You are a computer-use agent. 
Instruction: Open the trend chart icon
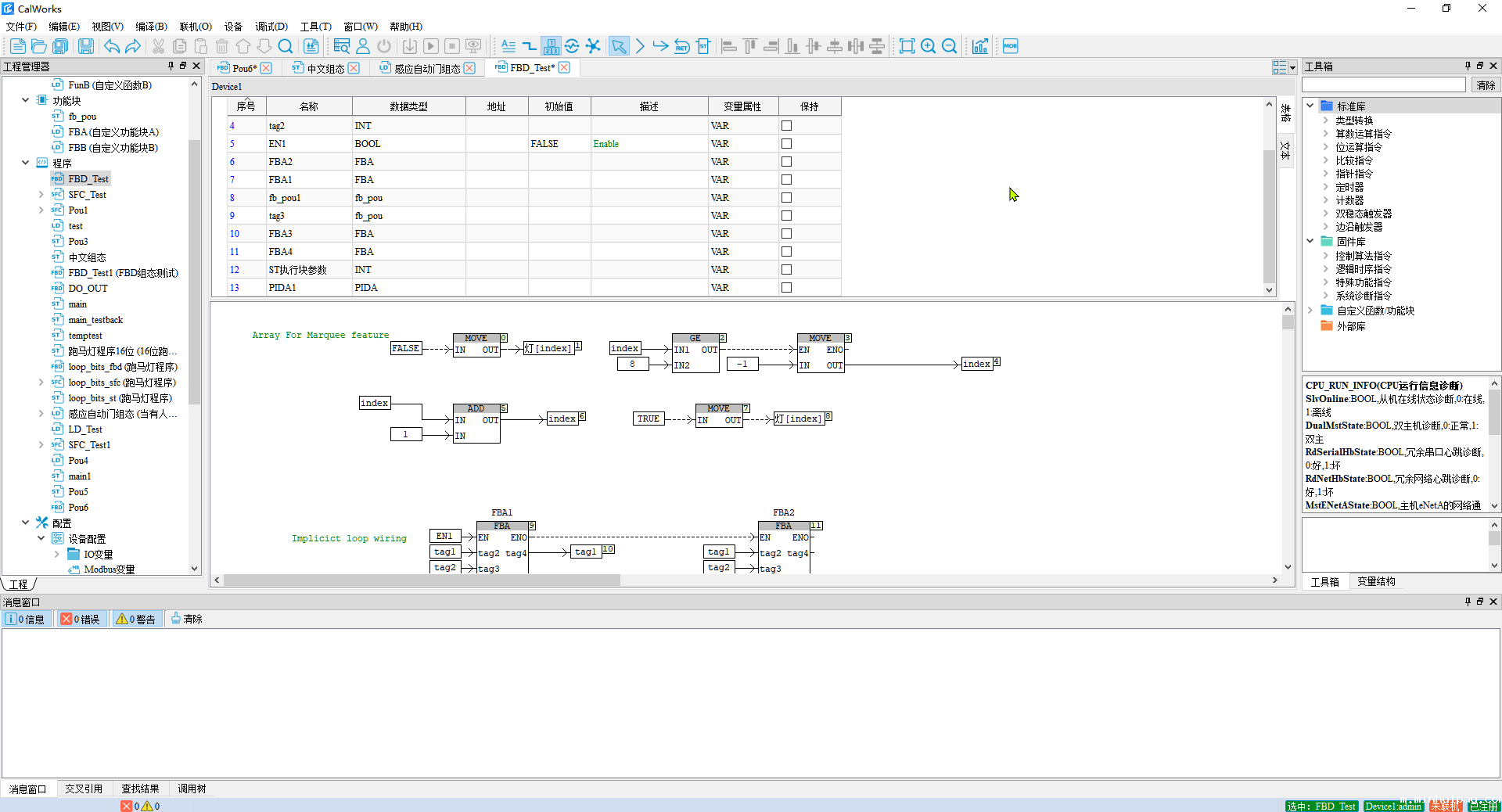click(980, 46)
